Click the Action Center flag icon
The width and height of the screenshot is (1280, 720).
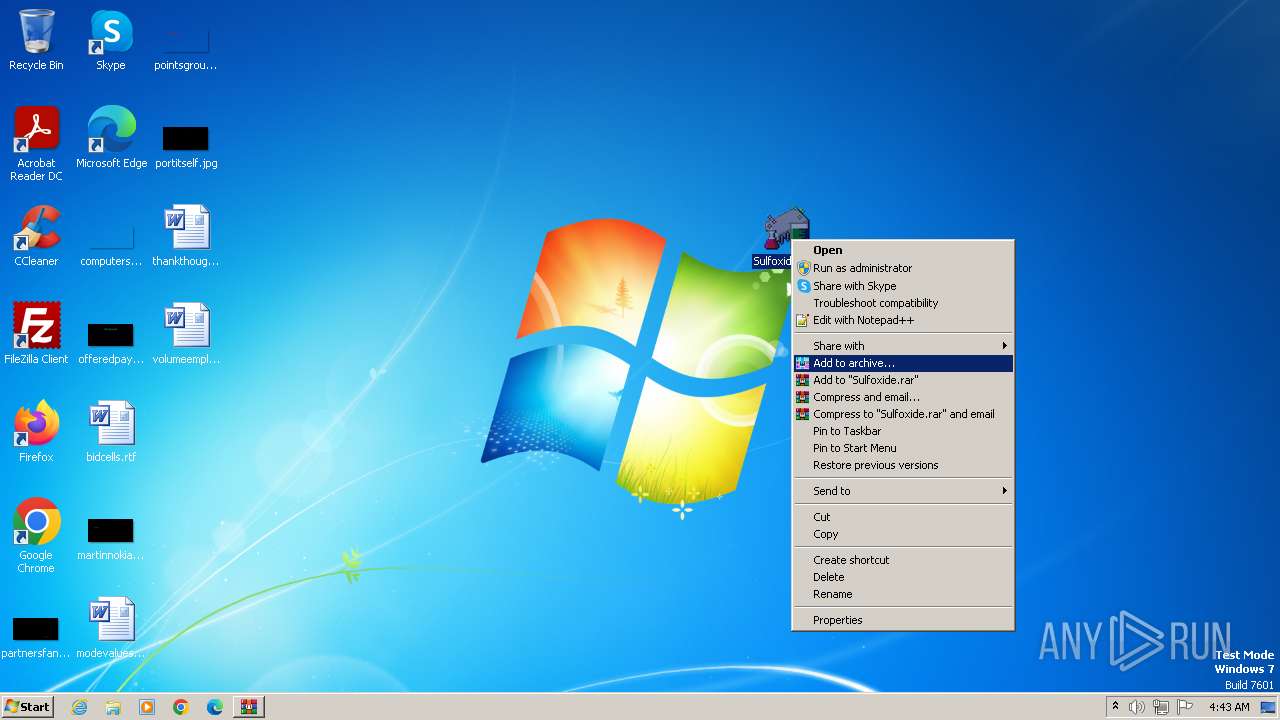tap(1185, 707)
